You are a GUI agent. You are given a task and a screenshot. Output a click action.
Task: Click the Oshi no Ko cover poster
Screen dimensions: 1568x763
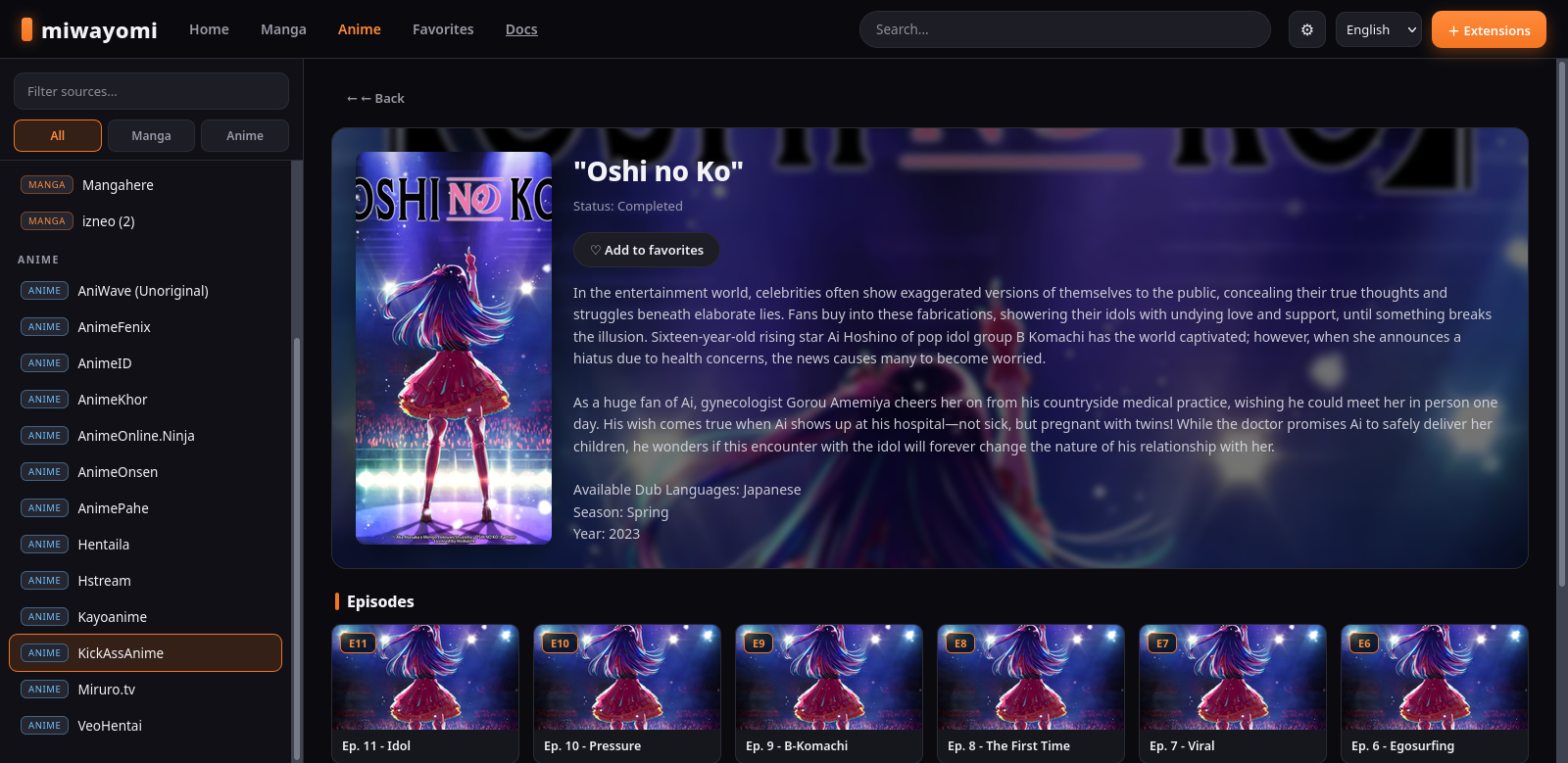tap(454, 348)
